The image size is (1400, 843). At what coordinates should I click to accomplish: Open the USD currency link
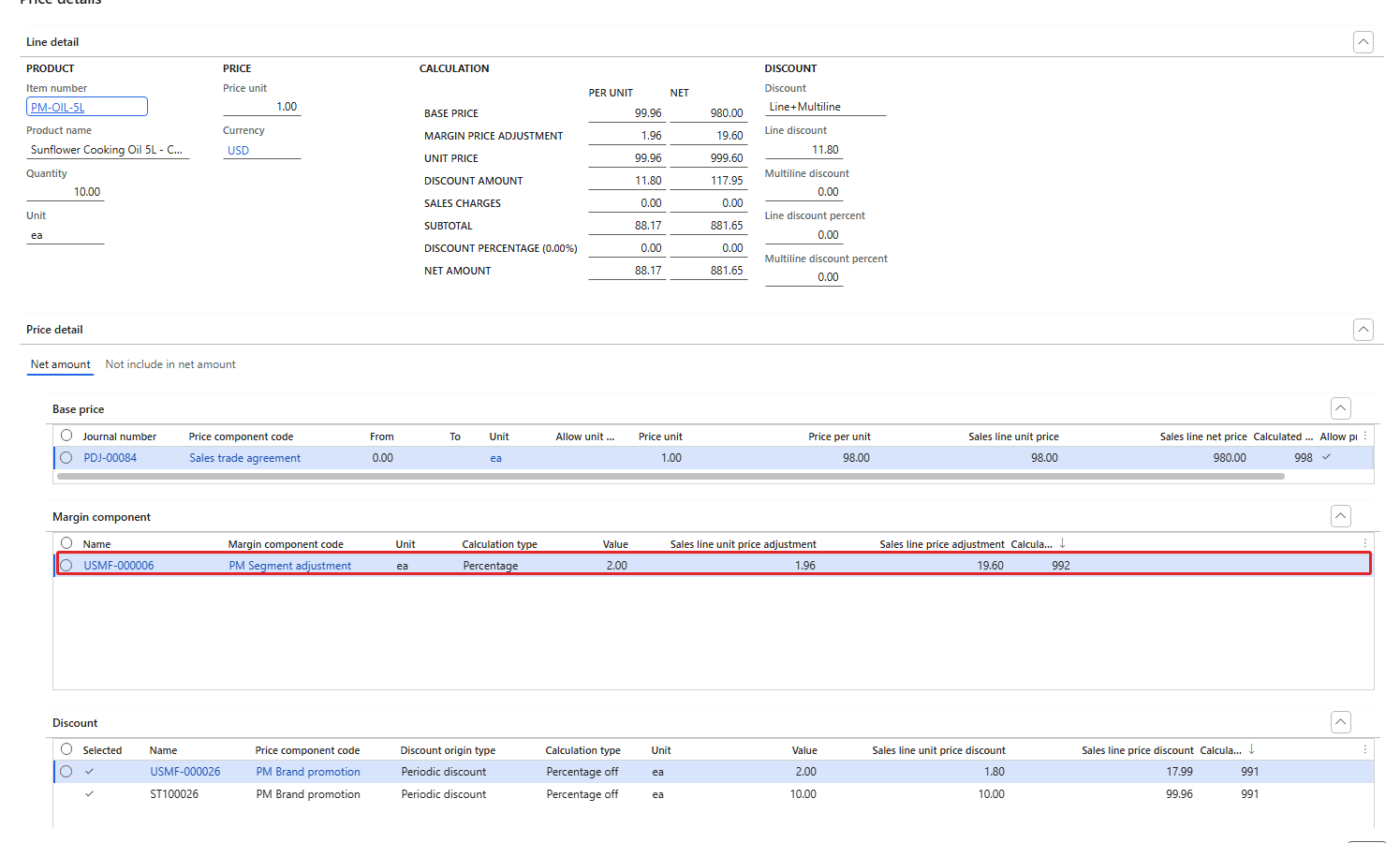coord(238,150)
